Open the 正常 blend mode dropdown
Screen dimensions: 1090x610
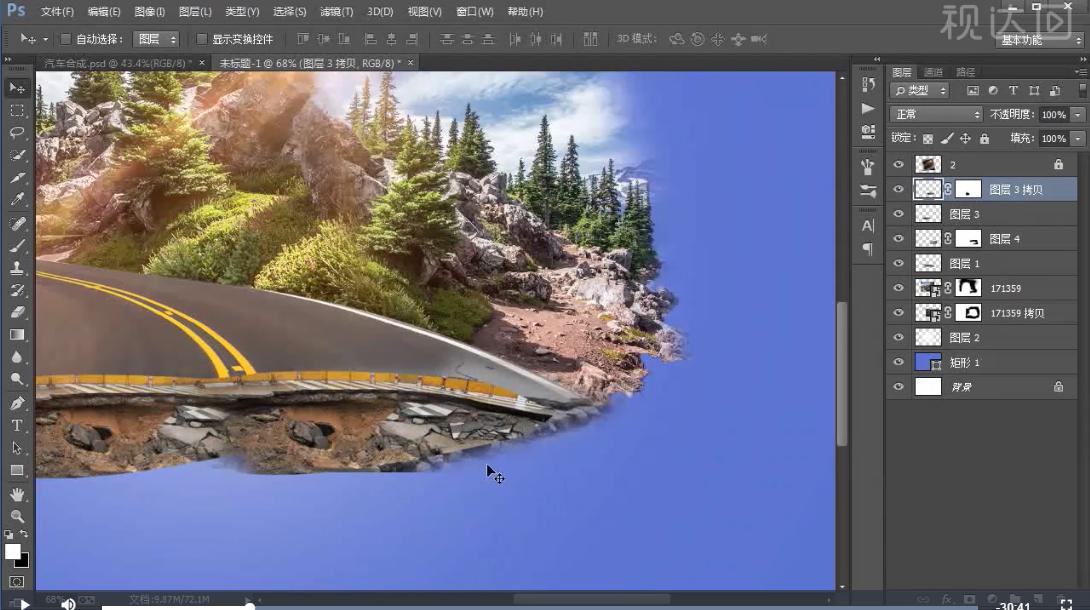pyautogui.click(x=936, y=115)
